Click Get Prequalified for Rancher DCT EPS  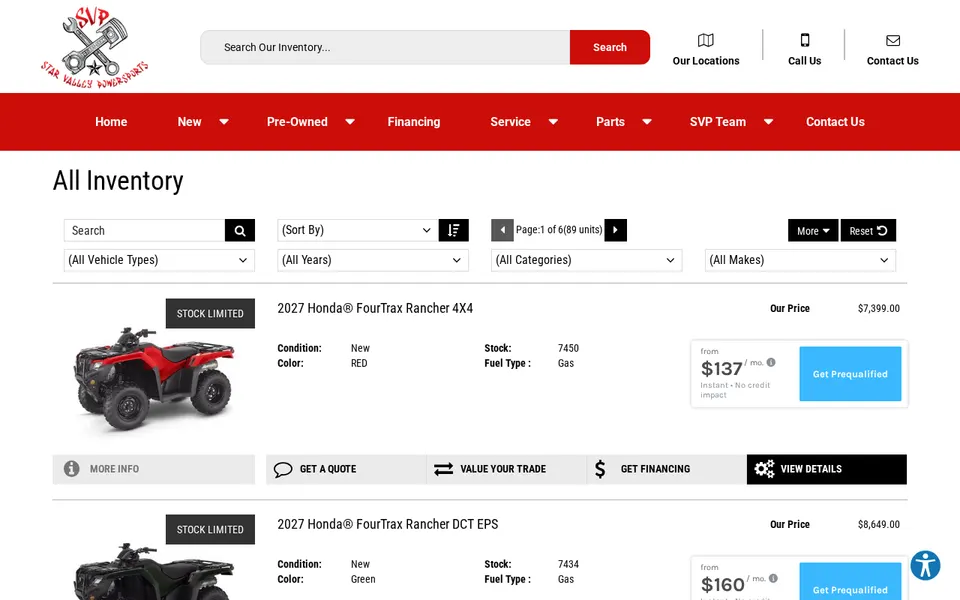pyautogui.click(x=850, y=582)
